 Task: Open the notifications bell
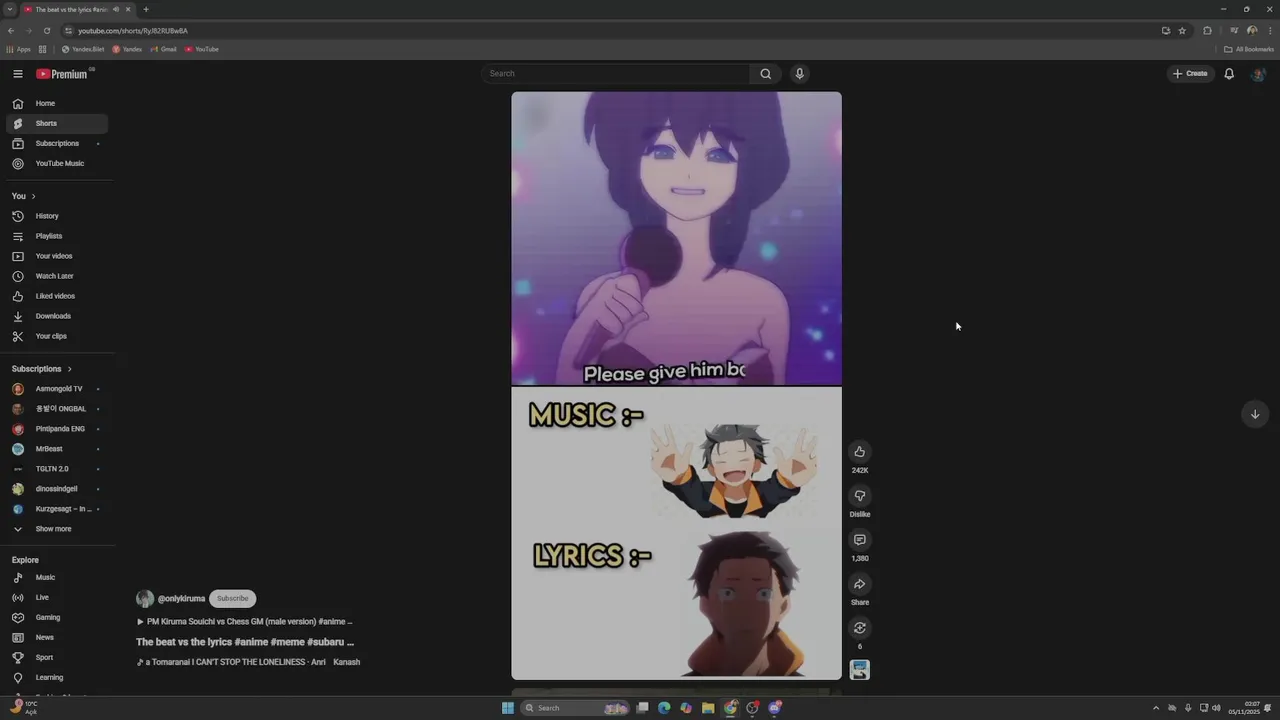(1229, 73)
